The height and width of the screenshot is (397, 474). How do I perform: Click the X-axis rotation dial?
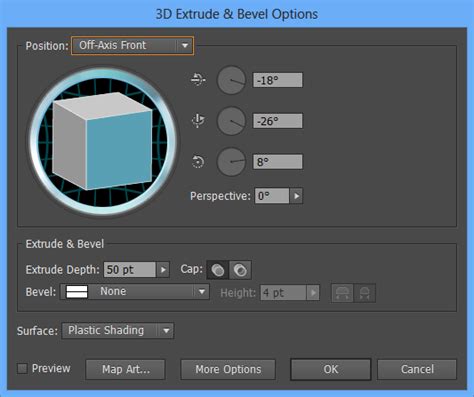tap(231, 80)
